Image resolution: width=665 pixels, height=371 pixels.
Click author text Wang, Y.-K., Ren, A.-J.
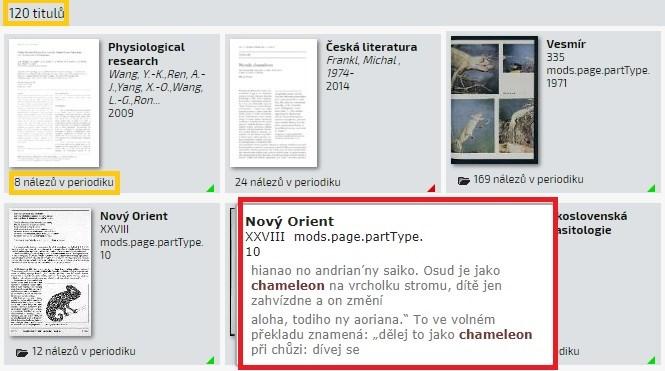156,87
